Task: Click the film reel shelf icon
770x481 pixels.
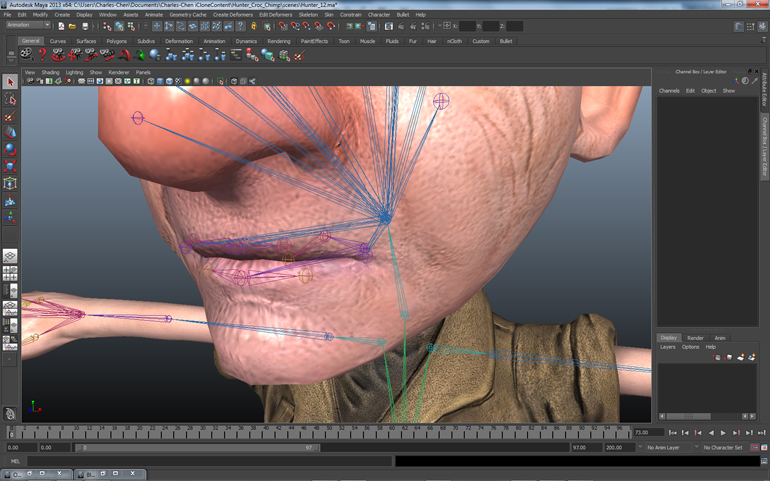Action: 26,55
